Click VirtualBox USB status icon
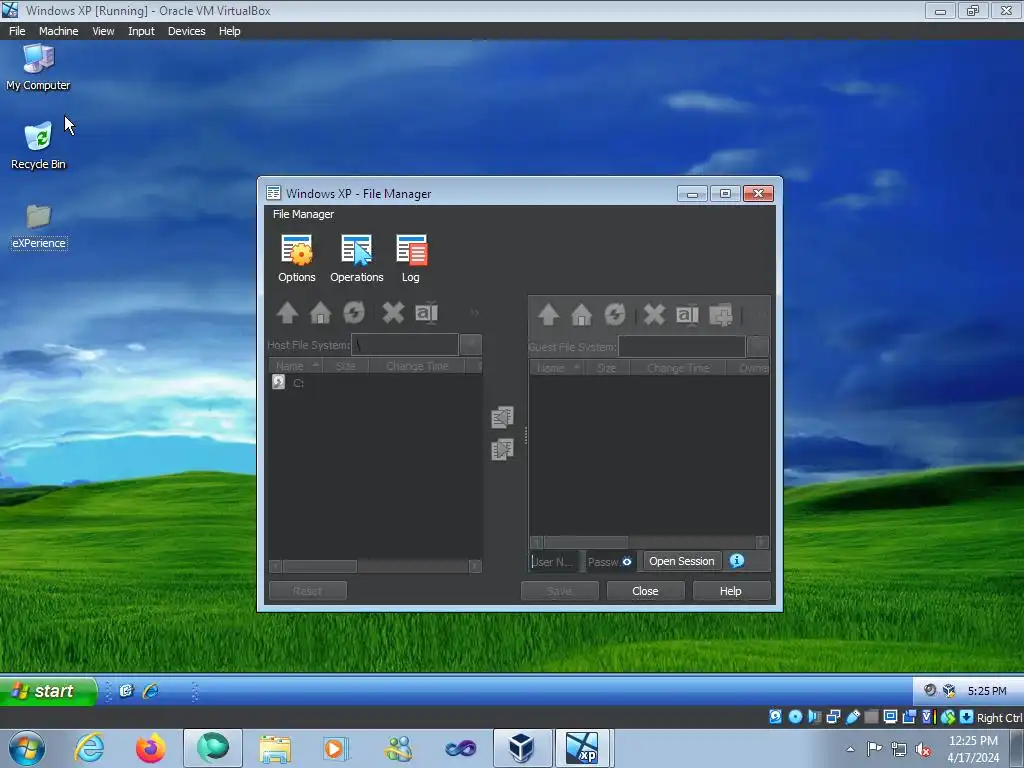Image resolution: width=1024 pixels, height=768 pixels. click(x=852, y=716)
